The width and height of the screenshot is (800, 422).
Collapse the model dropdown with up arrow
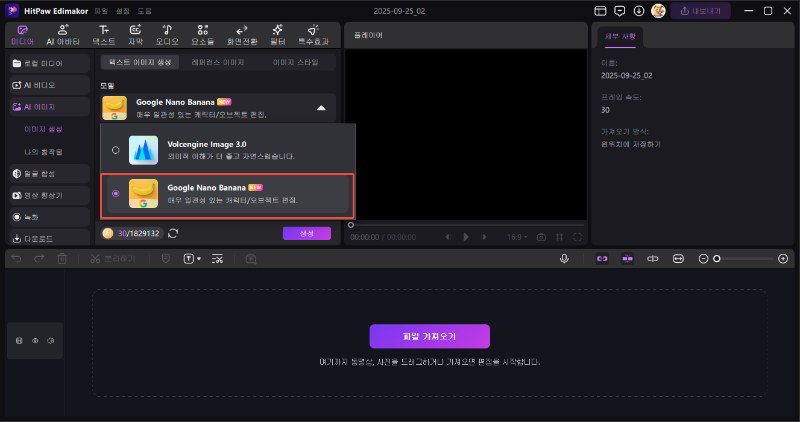tap(321, 108)
